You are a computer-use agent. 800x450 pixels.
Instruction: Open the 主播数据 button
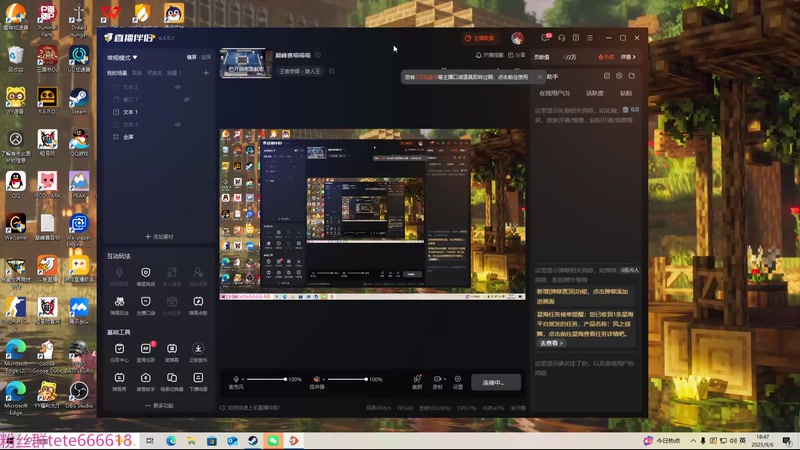479,38
